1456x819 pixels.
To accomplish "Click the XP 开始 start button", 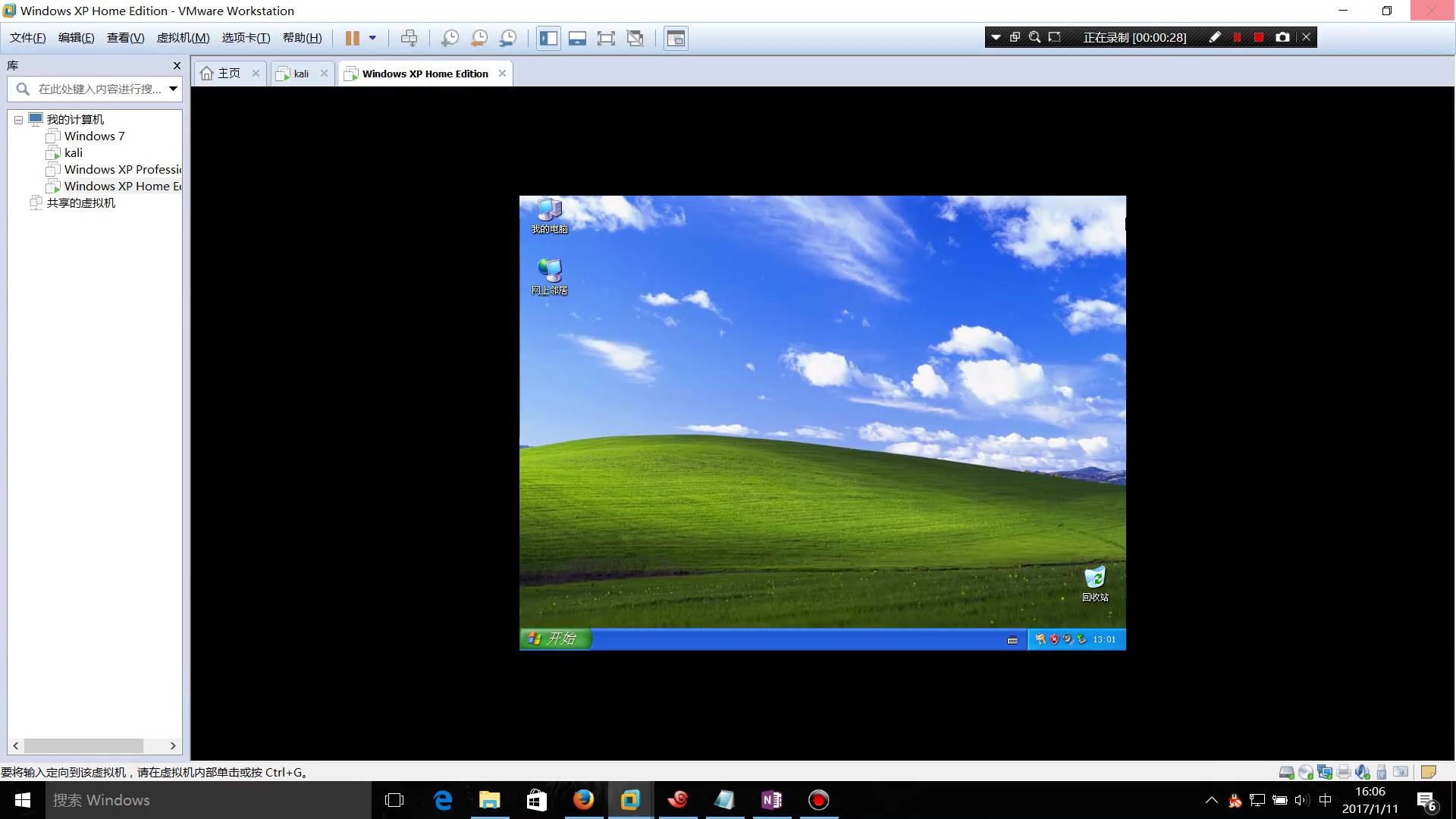I will pyautogui.click(x=554, y=639).
